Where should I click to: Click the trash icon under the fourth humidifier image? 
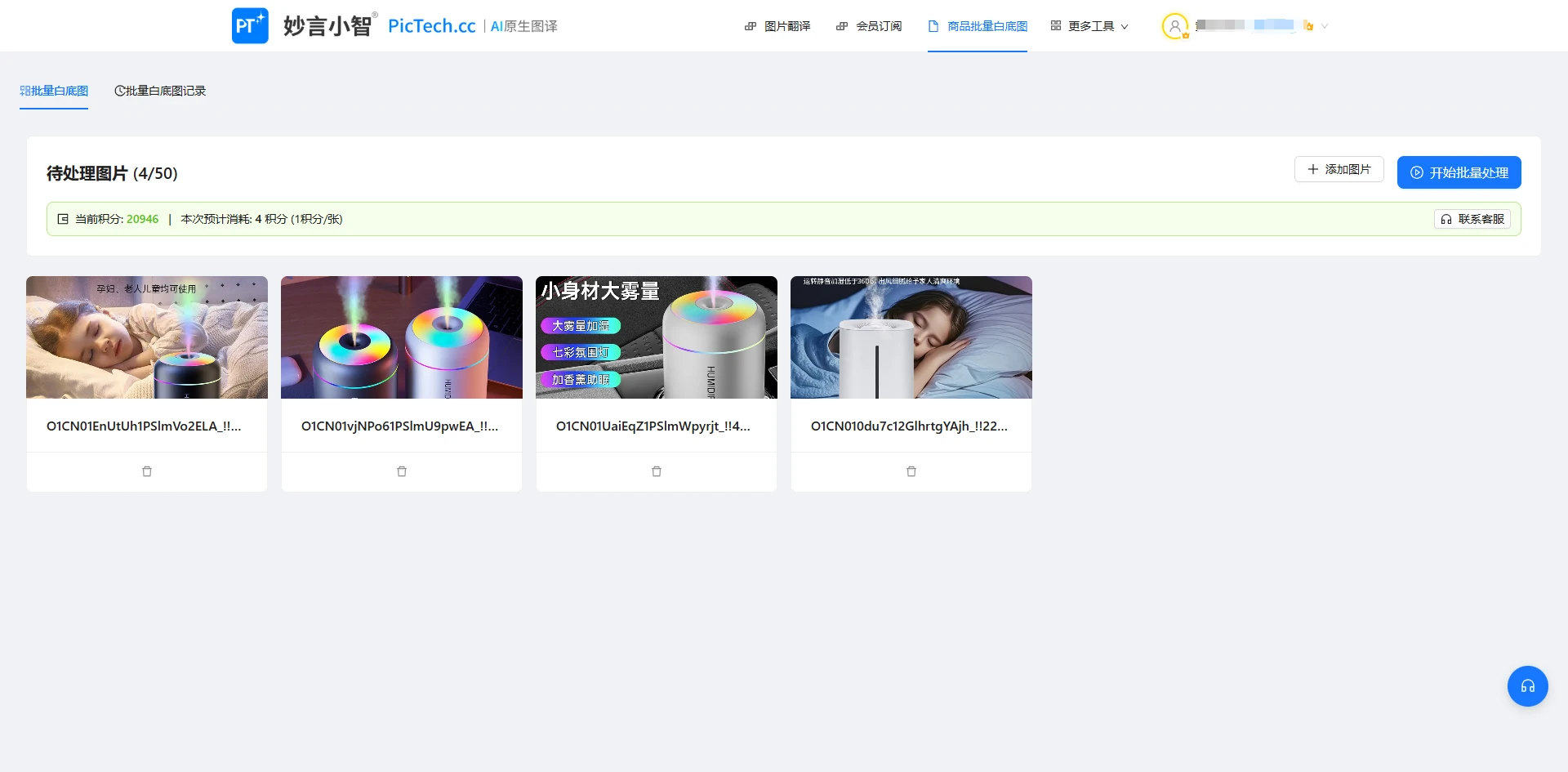pos(911,471)
